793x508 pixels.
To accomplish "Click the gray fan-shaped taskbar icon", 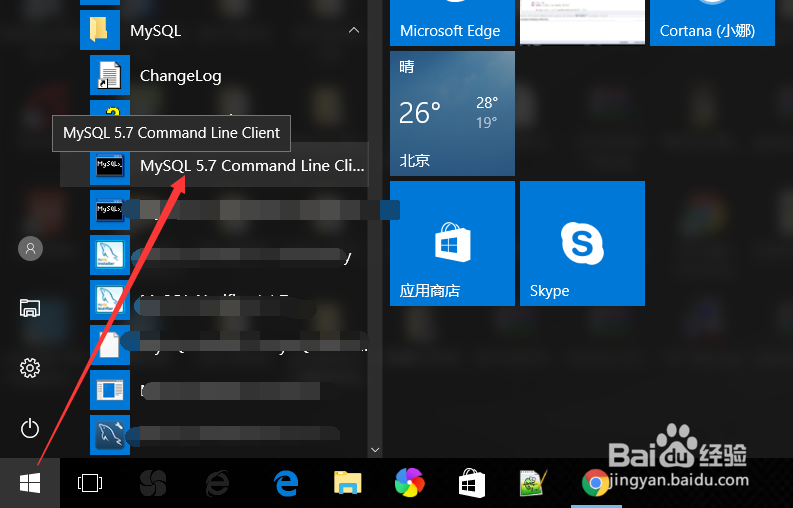I will pos(153,483).
